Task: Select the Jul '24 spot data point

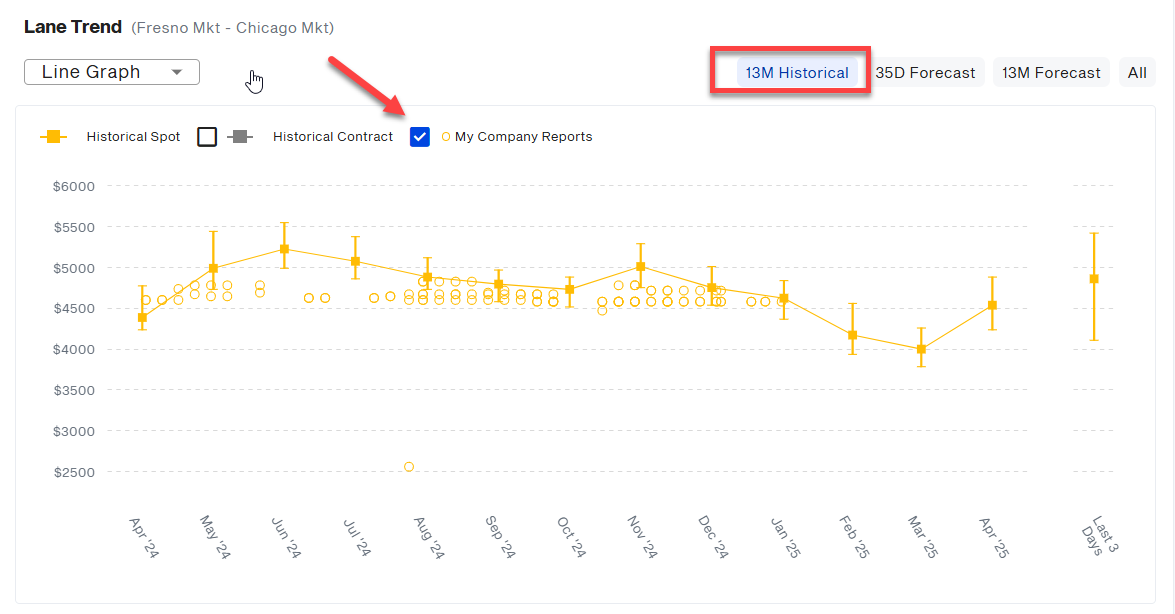Action: (356, 262)
